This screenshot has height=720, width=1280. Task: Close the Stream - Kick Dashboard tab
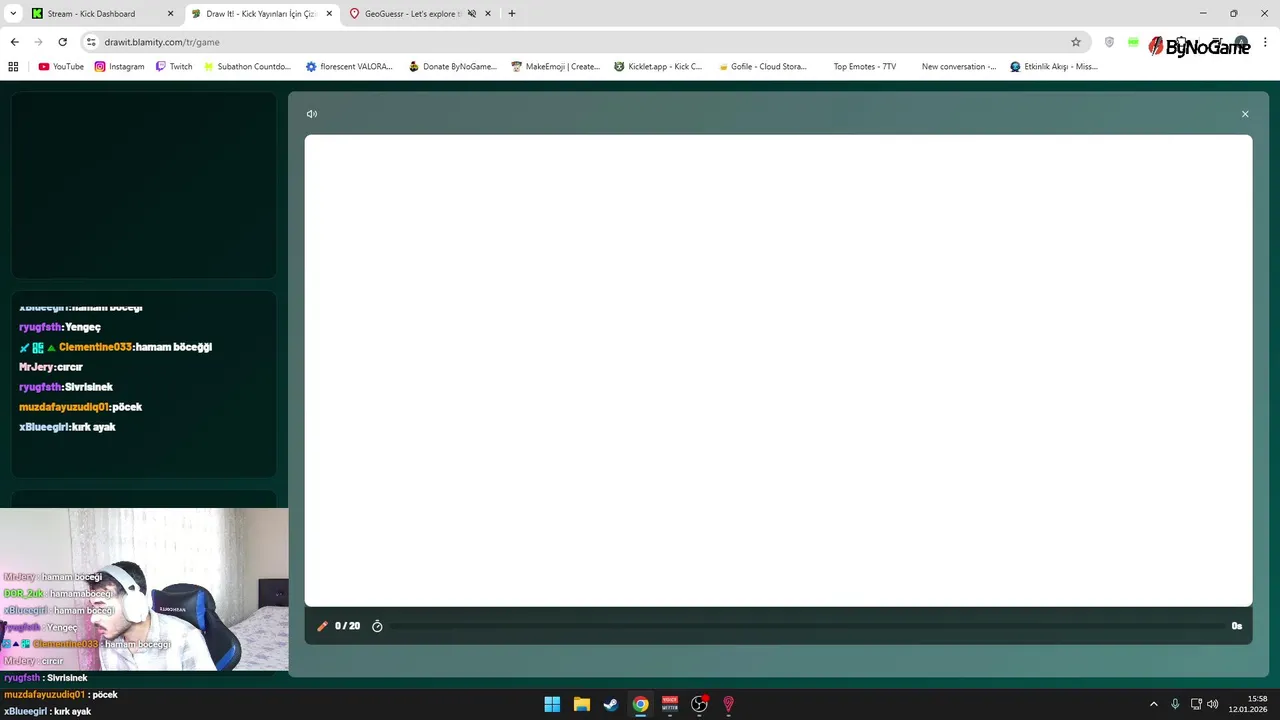(170, 14)
